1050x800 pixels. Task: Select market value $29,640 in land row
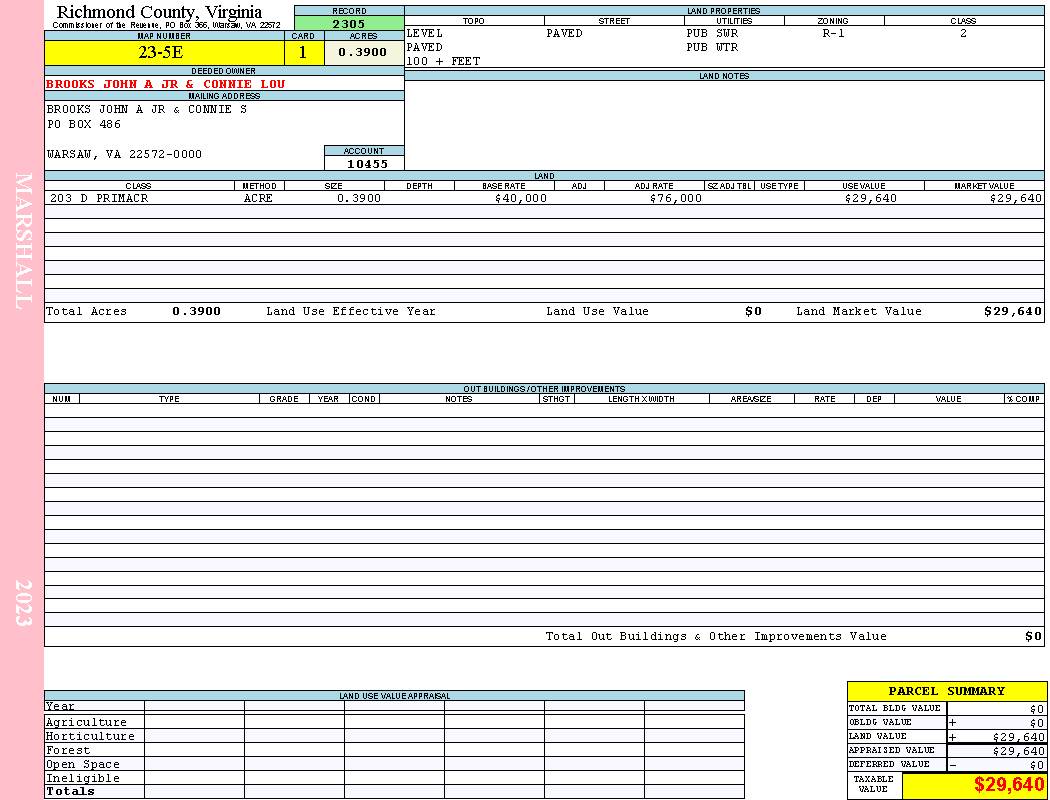pyautogui.click(x=1016, y=198)
